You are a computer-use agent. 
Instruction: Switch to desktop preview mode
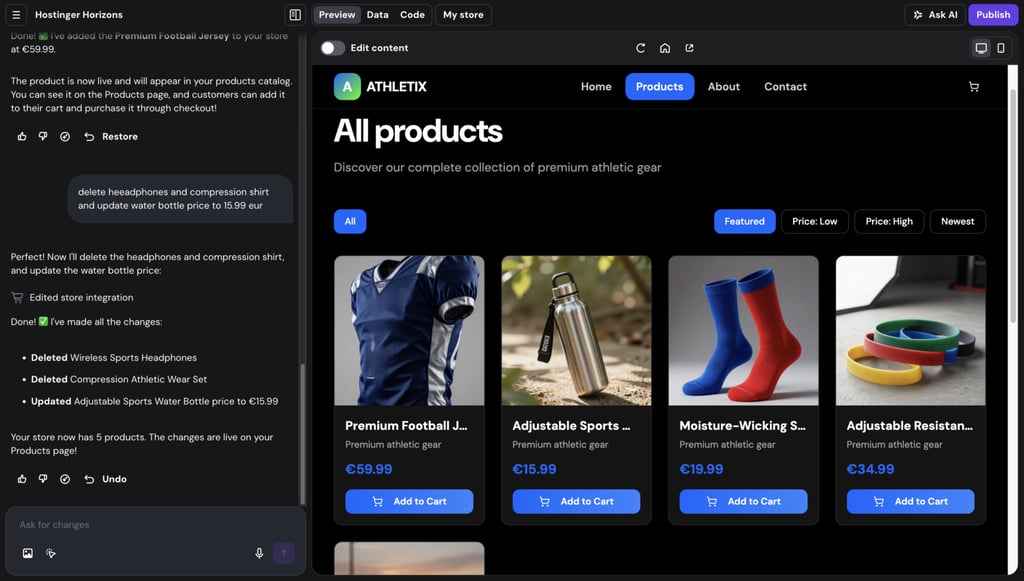tap(981, 48)
